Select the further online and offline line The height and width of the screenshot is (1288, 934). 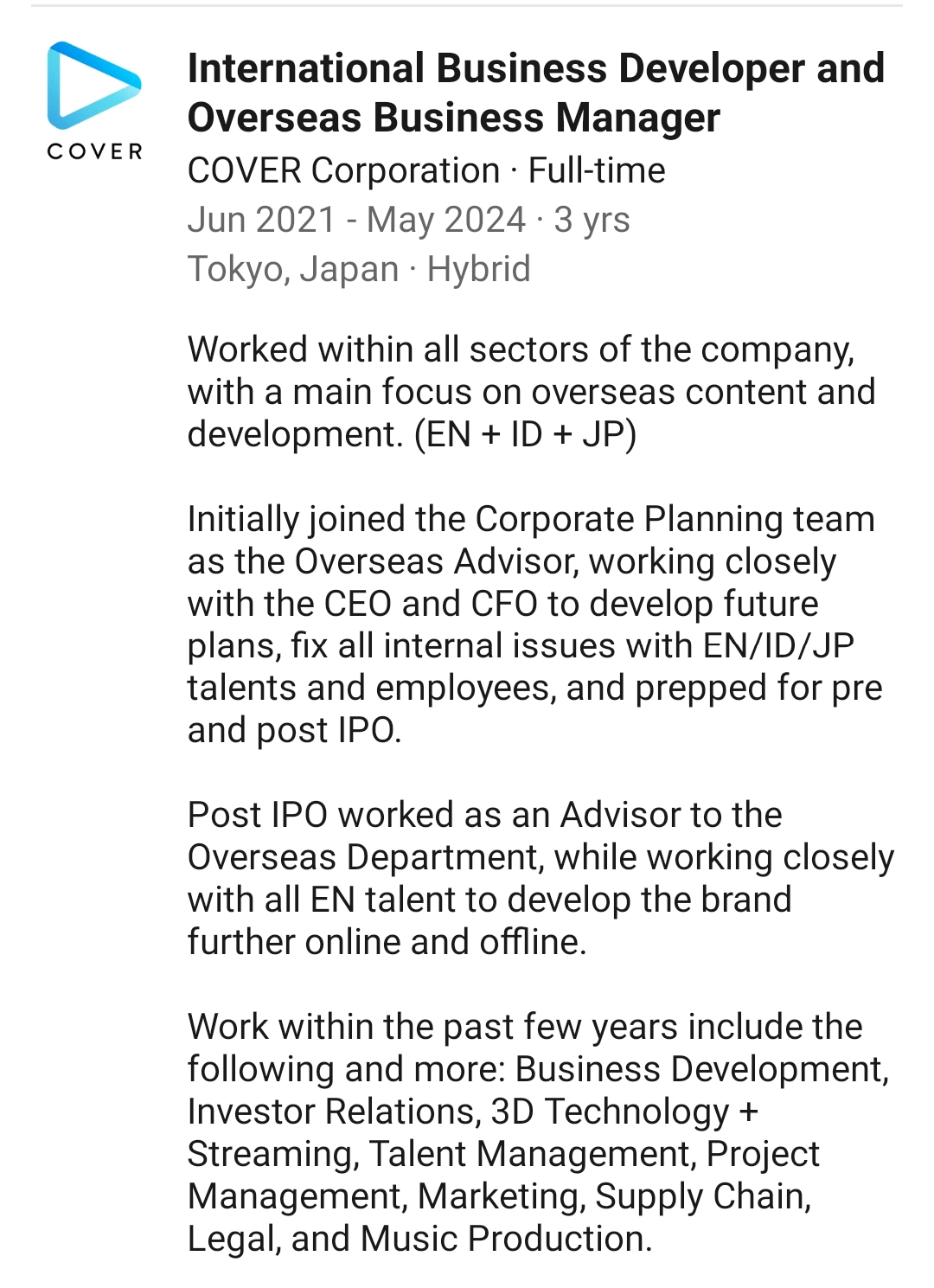pos(387,941)
